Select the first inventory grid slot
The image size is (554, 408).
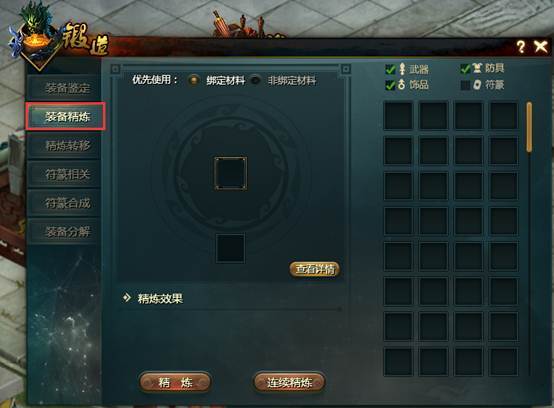398,116
